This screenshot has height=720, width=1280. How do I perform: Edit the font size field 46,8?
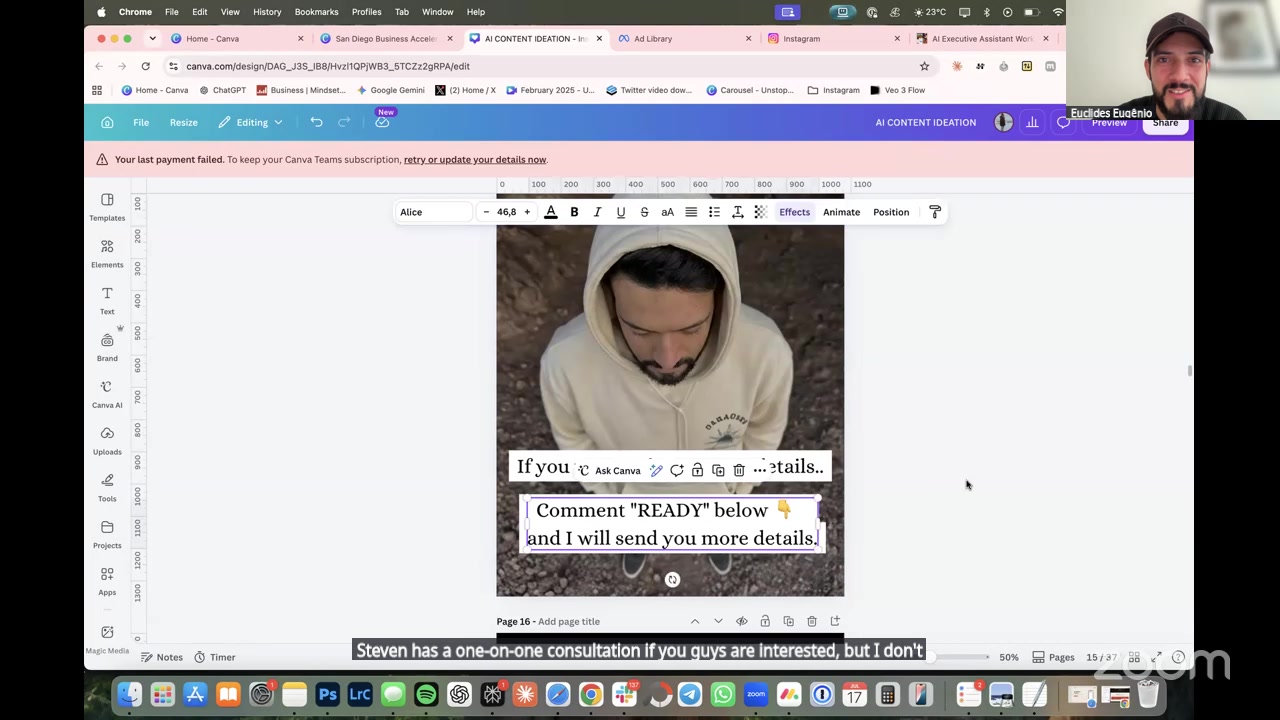(x=506, y=212)
